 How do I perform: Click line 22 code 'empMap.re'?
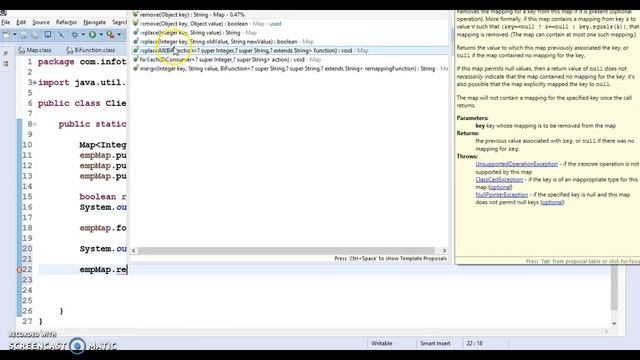(103, 270)
